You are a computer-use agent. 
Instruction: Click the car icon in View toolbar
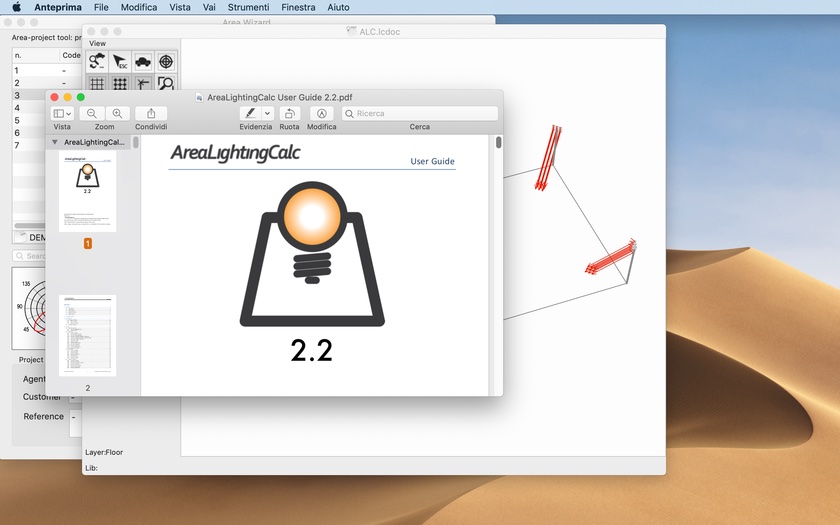click(x=143, y=62)
